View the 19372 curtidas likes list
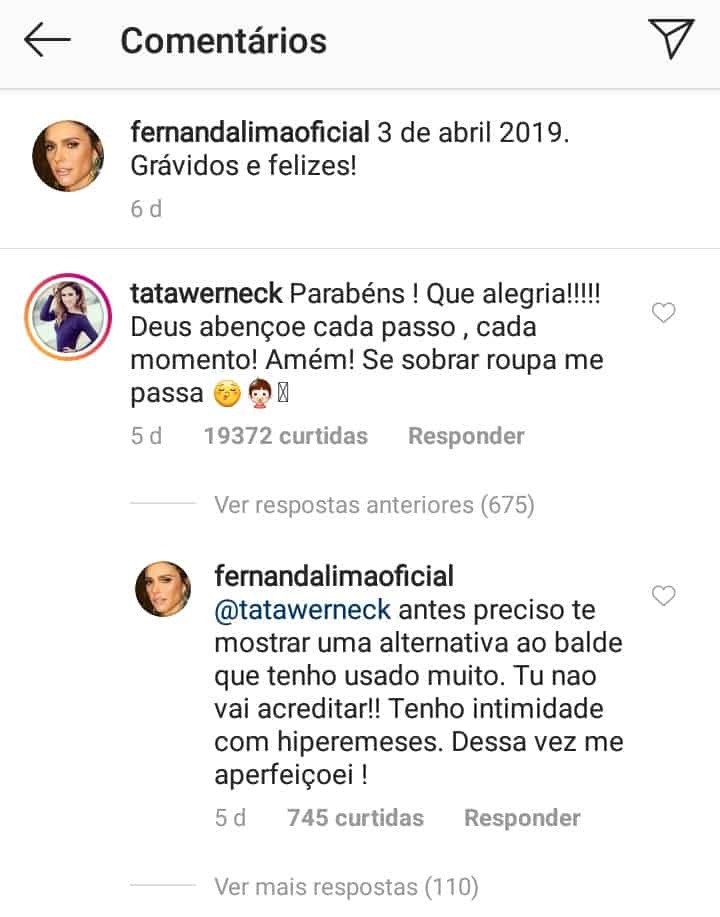Viewport: 720px width, 917px height. (x=285, y=436)
